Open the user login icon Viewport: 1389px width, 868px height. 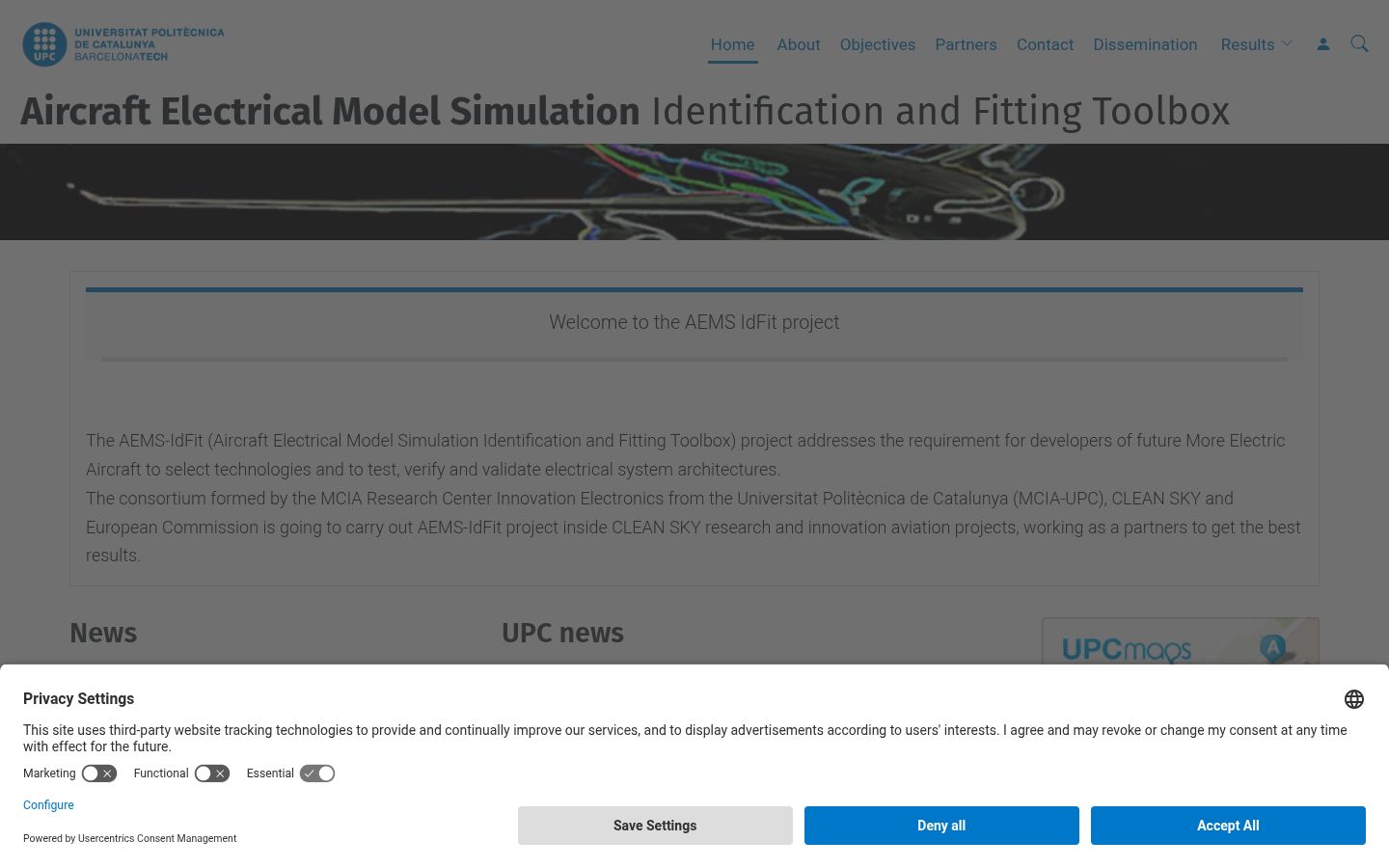pos(1323,44)
